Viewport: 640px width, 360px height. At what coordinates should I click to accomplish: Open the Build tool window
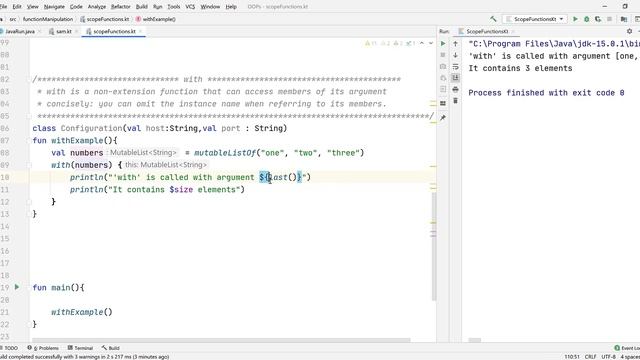click(111, 348)
